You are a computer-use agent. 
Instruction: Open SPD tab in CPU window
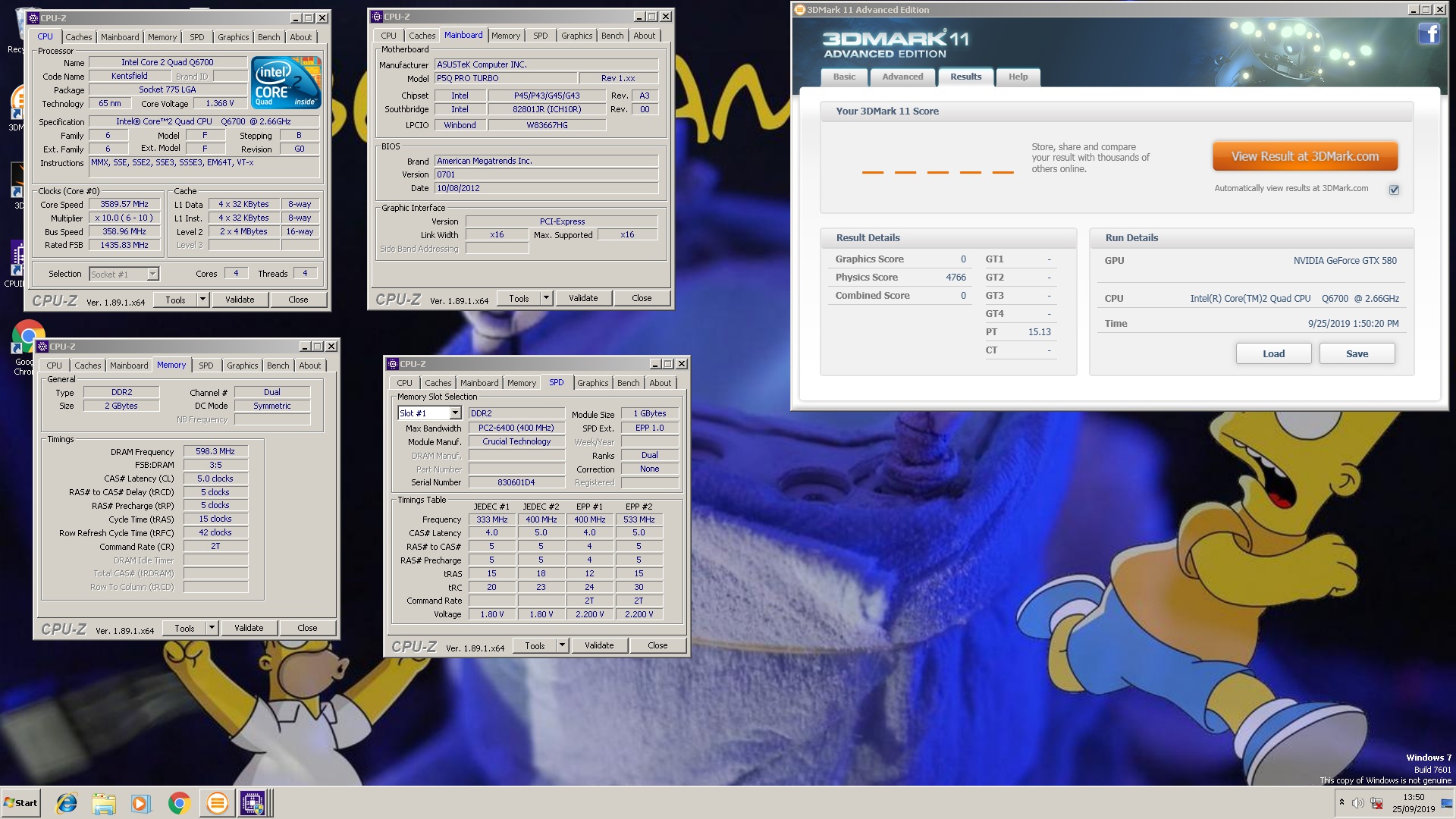pyautogui.click(x=196, y=37)
